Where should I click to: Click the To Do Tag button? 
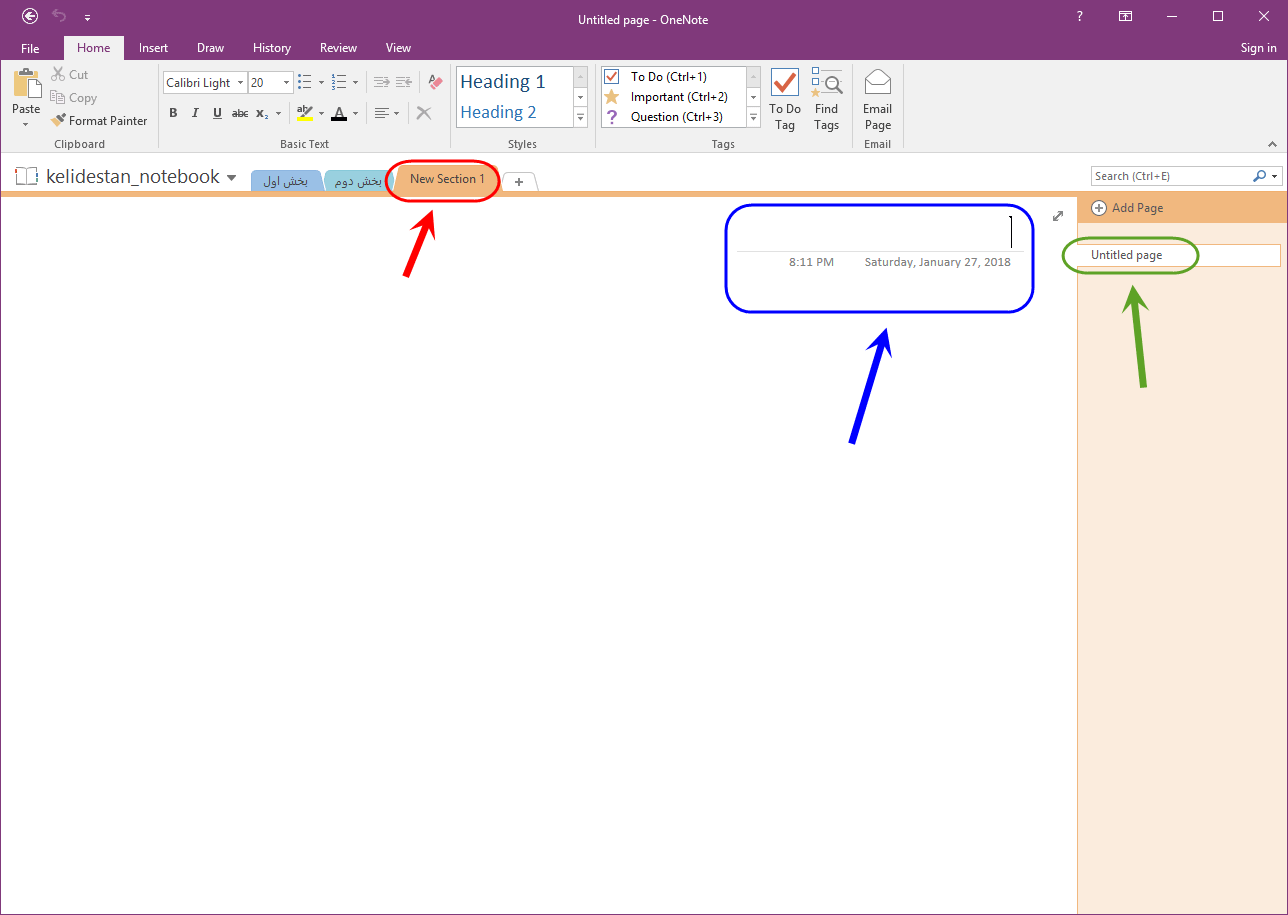(785, 99)
